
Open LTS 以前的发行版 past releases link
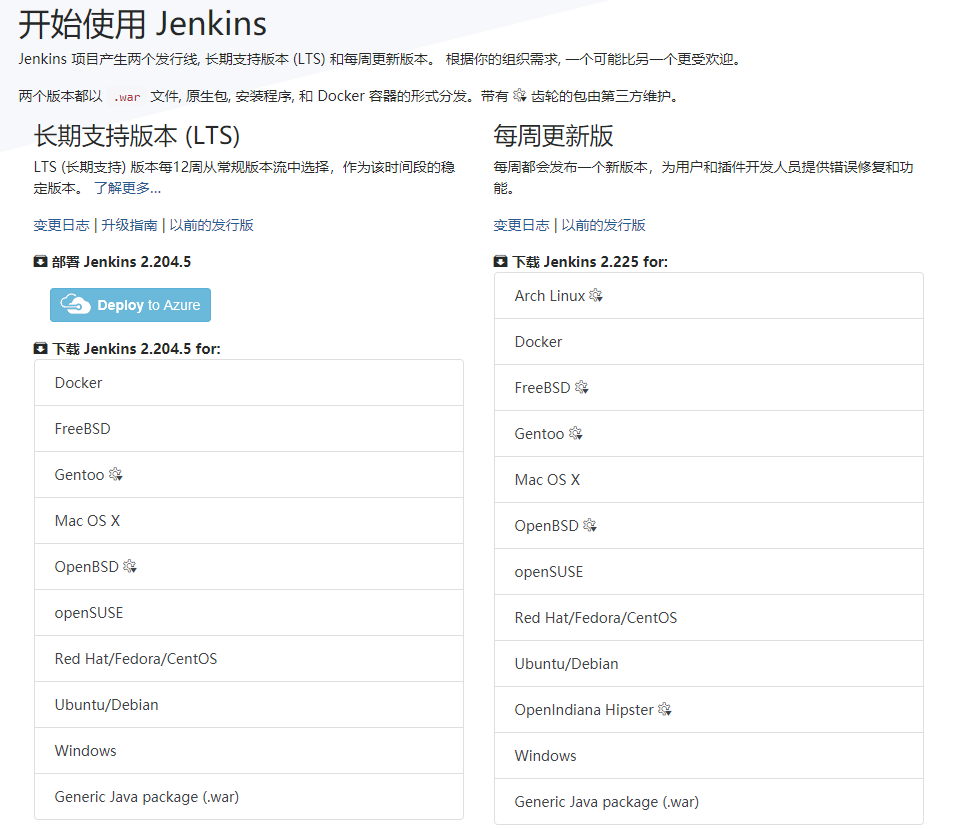tap(211, 225)
